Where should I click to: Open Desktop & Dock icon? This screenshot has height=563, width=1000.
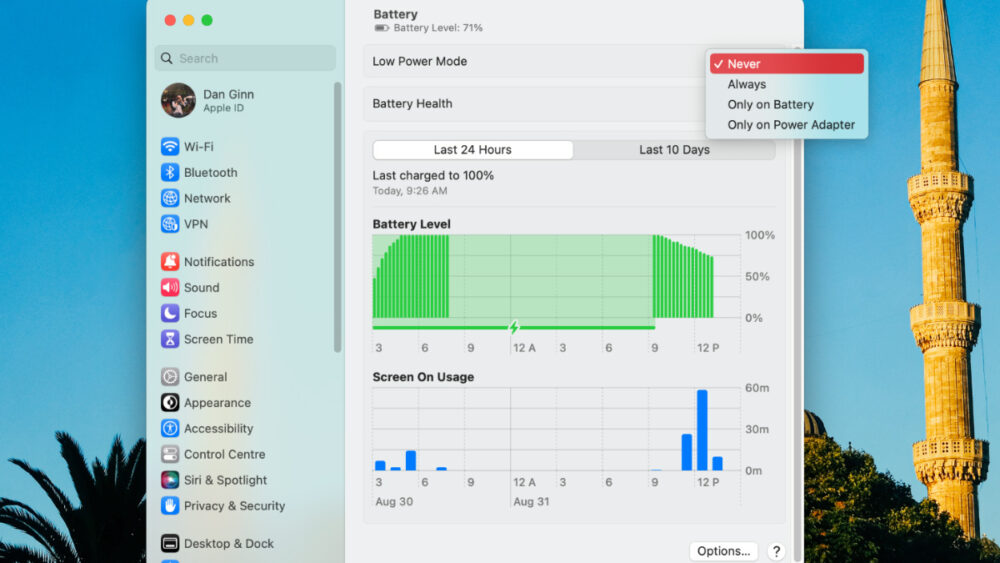click(x=170, y=543)
